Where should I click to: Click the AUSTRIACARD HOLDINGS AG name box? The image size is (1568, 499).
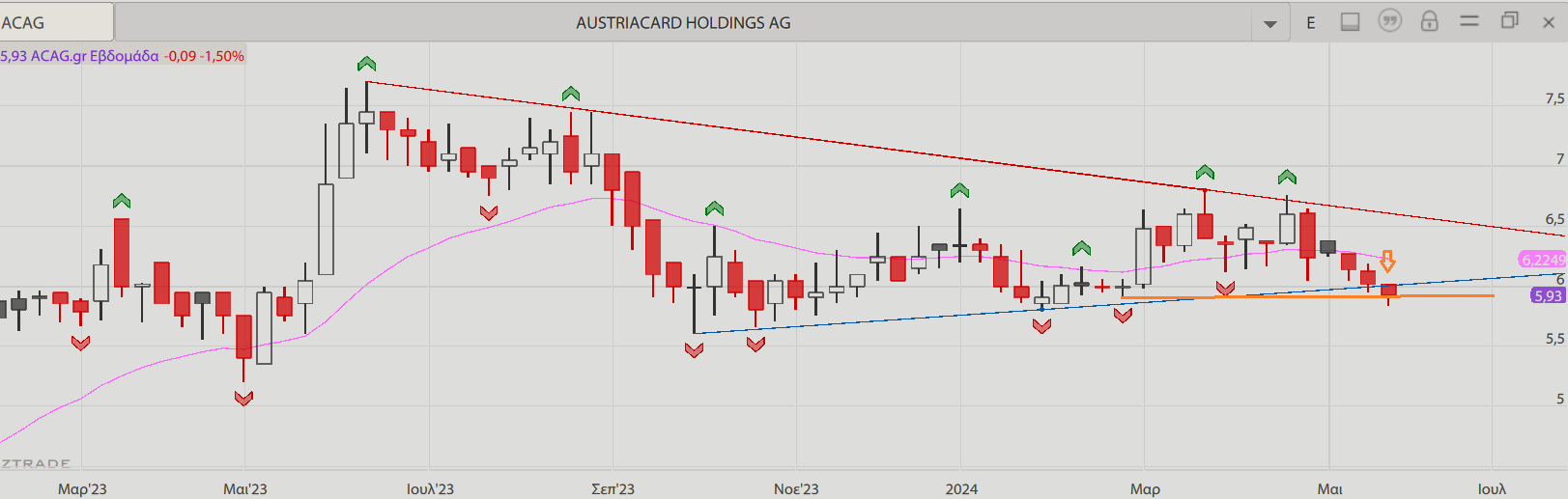(683, 22)
